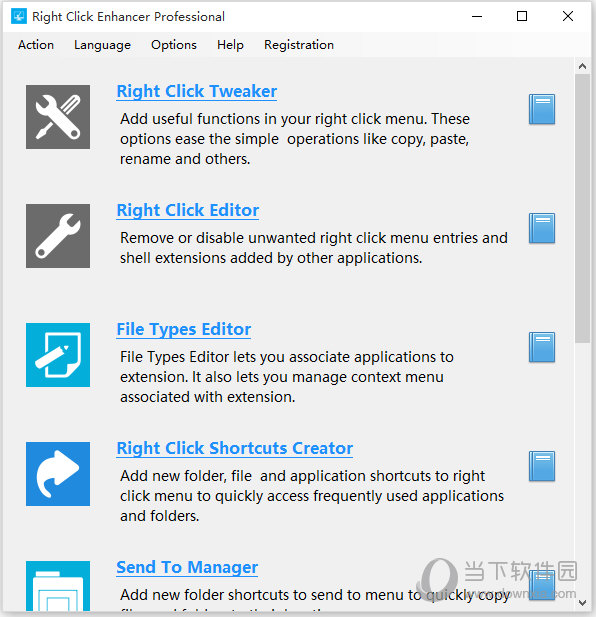Image resolution: width=596 pixels, height=617 pixels.
Task: Open the Options menu
Action: 174,45
